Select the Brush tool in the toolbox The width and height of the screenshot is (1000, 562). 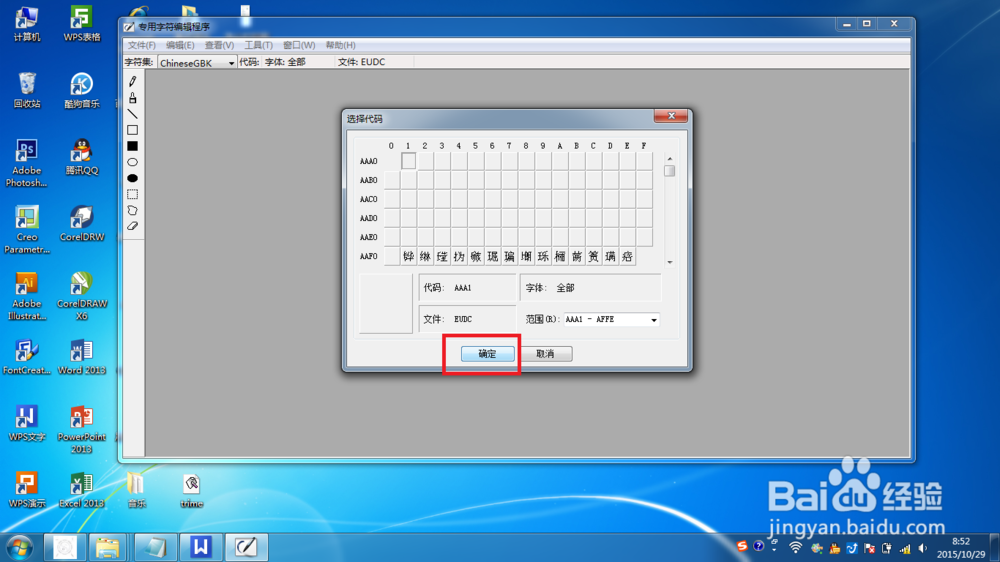click(133, 98)
